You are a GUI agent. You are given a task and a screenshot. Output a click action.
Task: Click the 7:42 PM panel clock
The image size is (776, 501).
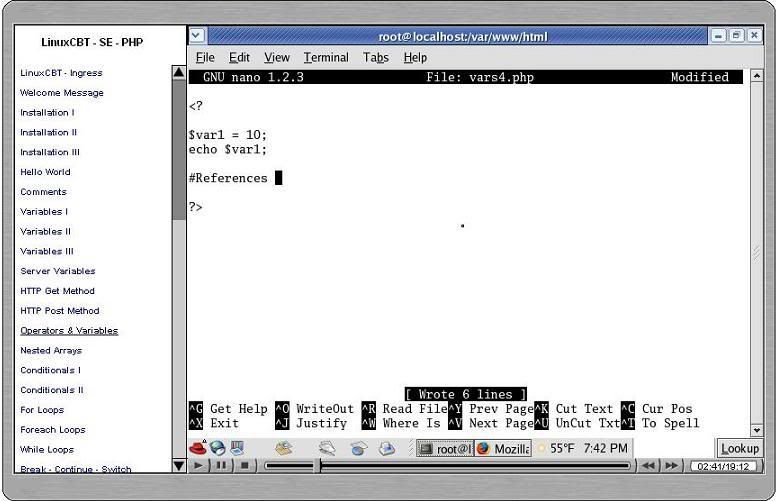click(x=605, y=449)
